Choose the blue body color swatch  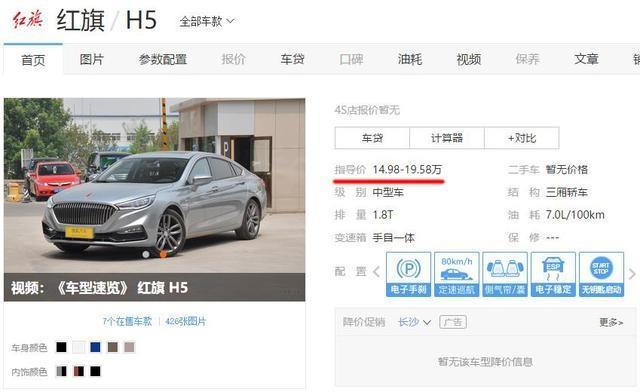[x=95, y=347]
